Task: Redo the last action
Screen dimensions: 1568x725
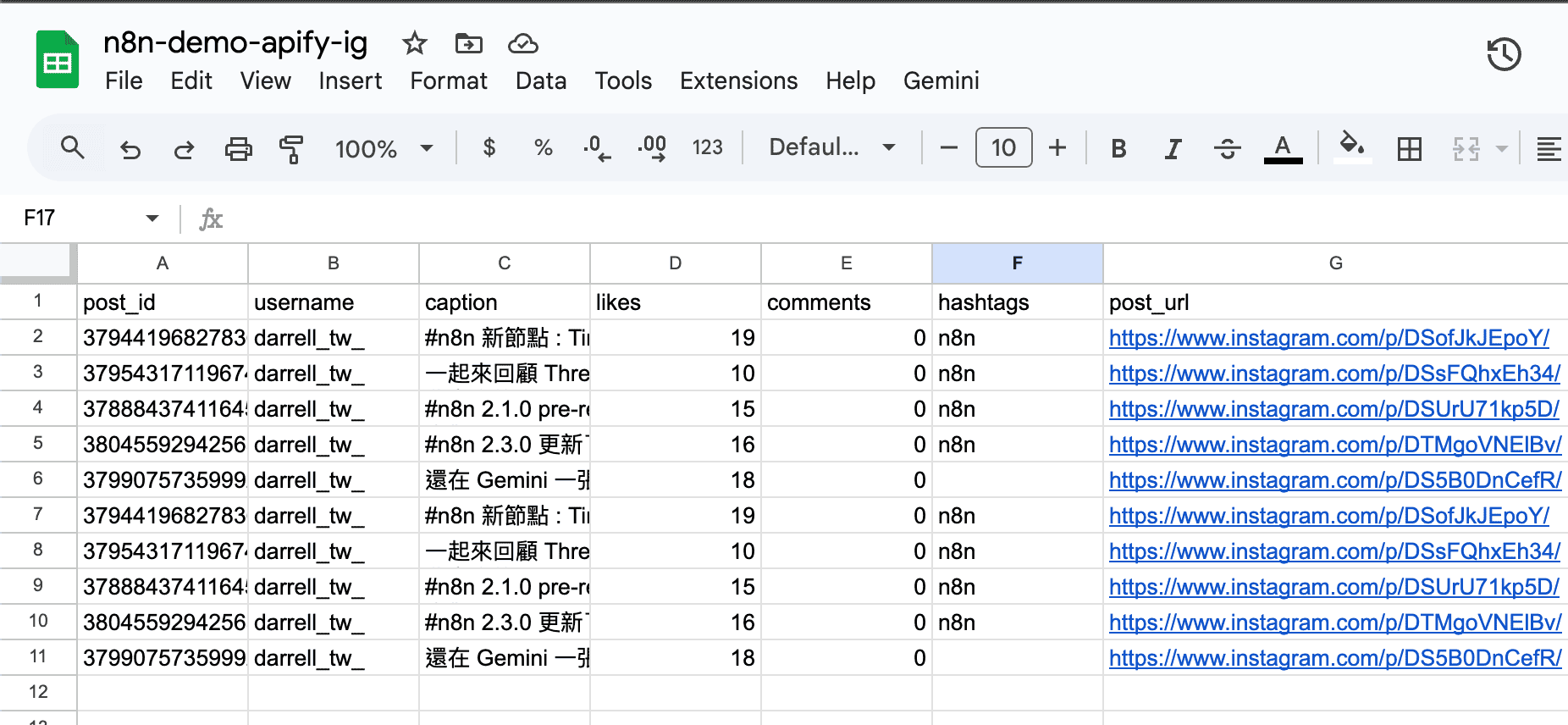Action: pos(184,150)
